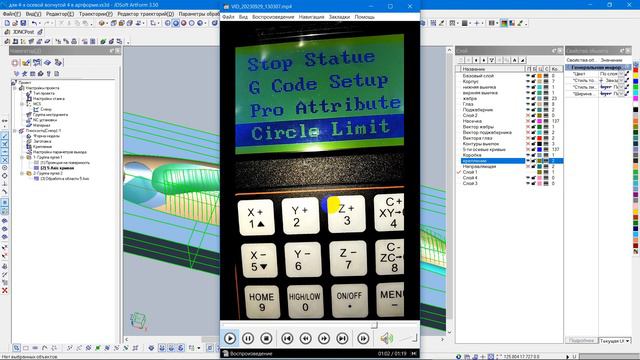Rewind the video with the backward button

click(x=305, y=338)
